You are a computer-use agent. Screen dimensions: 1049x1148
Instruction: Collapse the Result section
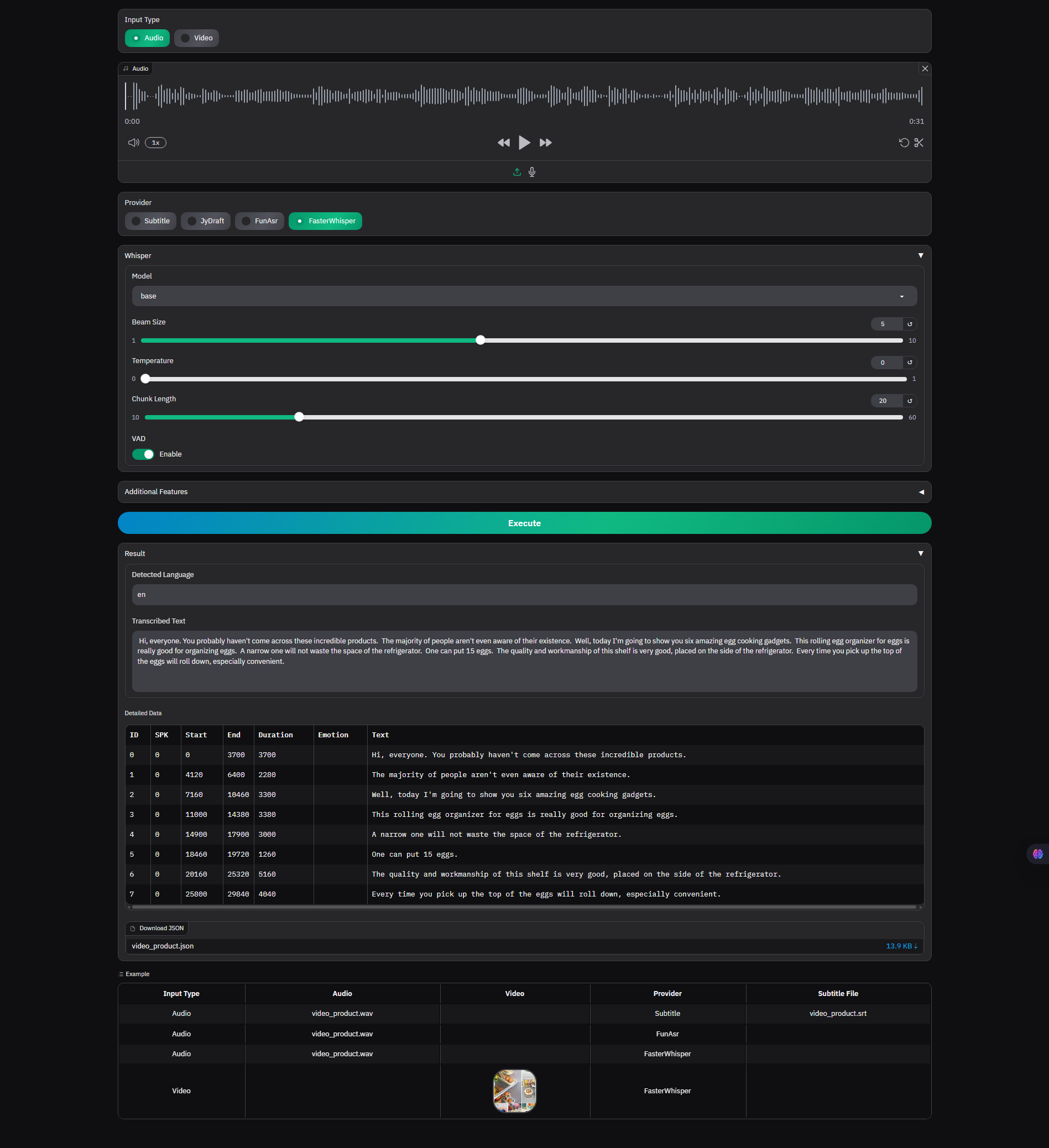tap(921, 552)
